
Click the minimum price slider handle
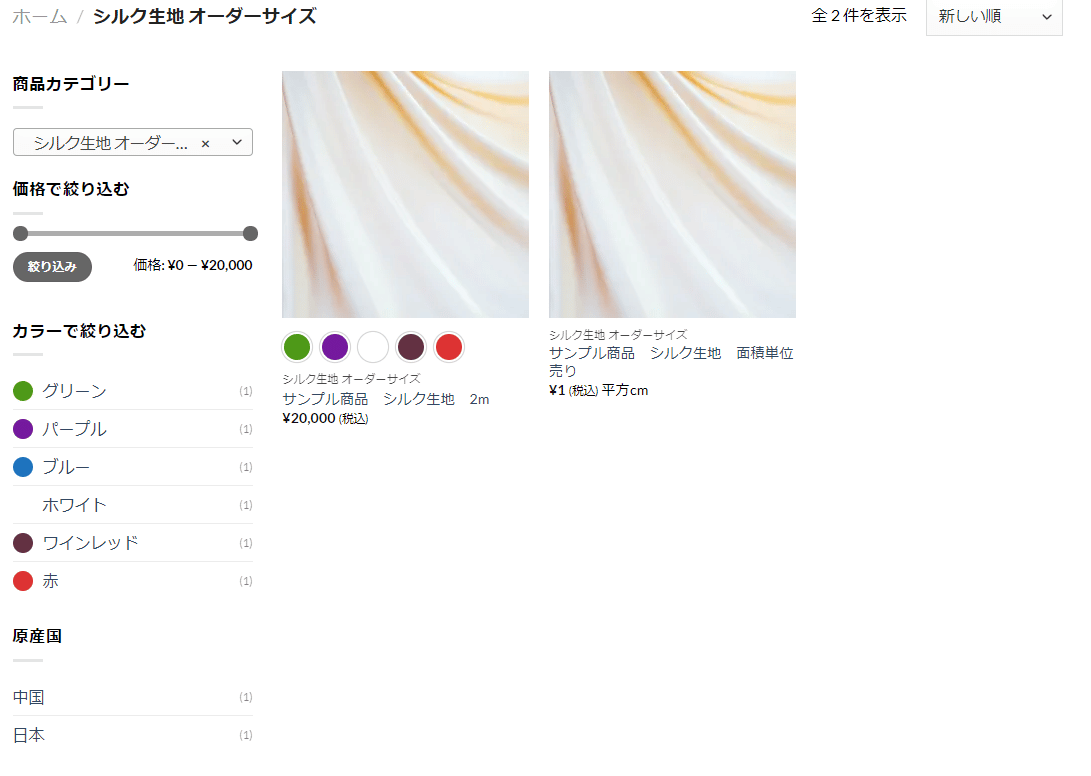click(x=20, y=234)
